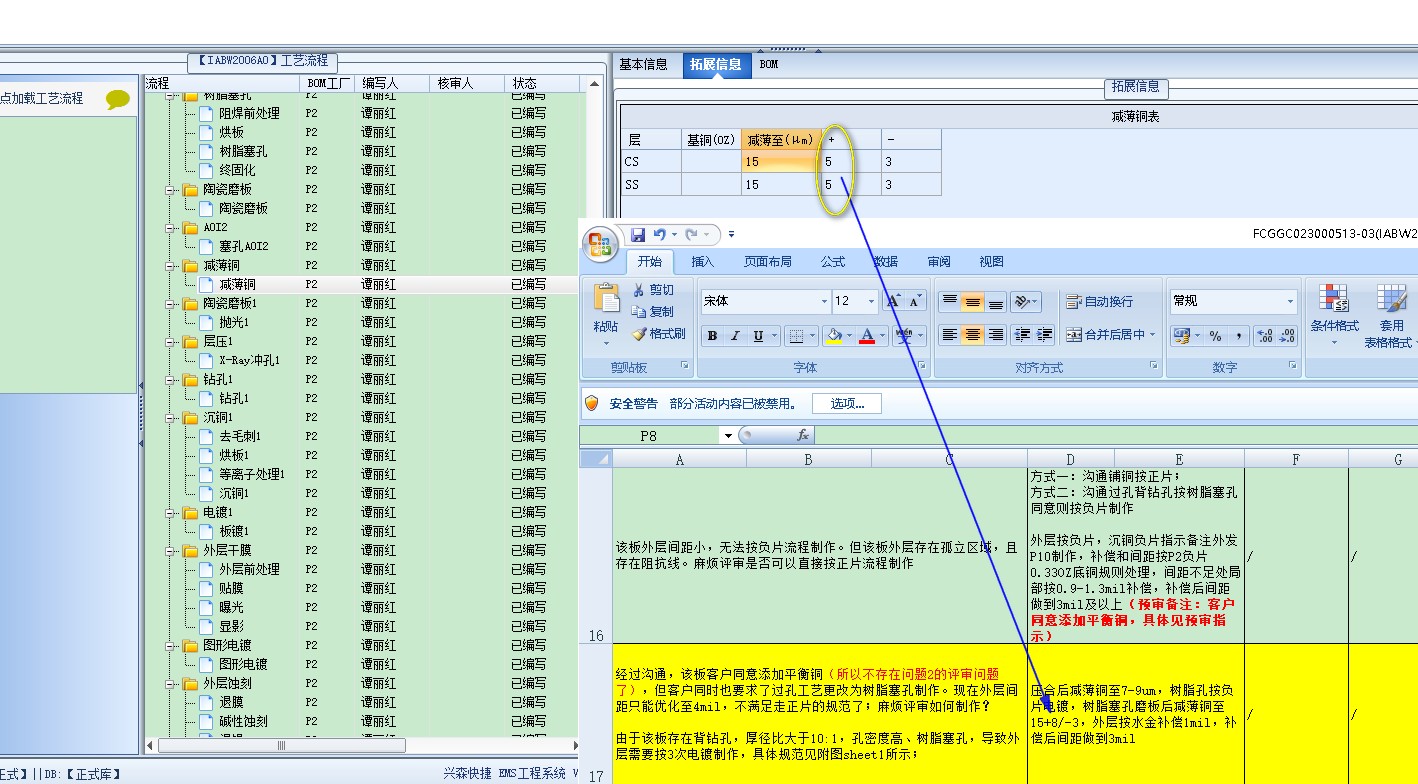Toggle Bold formatting in Excel
The height and width of the screenshot is (784, 1418).
(x=712, y=335)
